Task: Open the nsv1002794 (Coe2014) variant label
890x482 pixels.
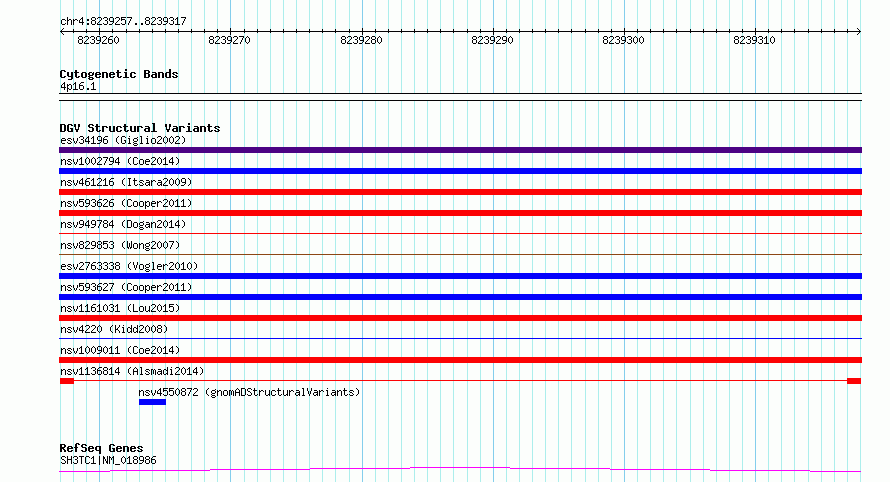Action: point(120,161)
